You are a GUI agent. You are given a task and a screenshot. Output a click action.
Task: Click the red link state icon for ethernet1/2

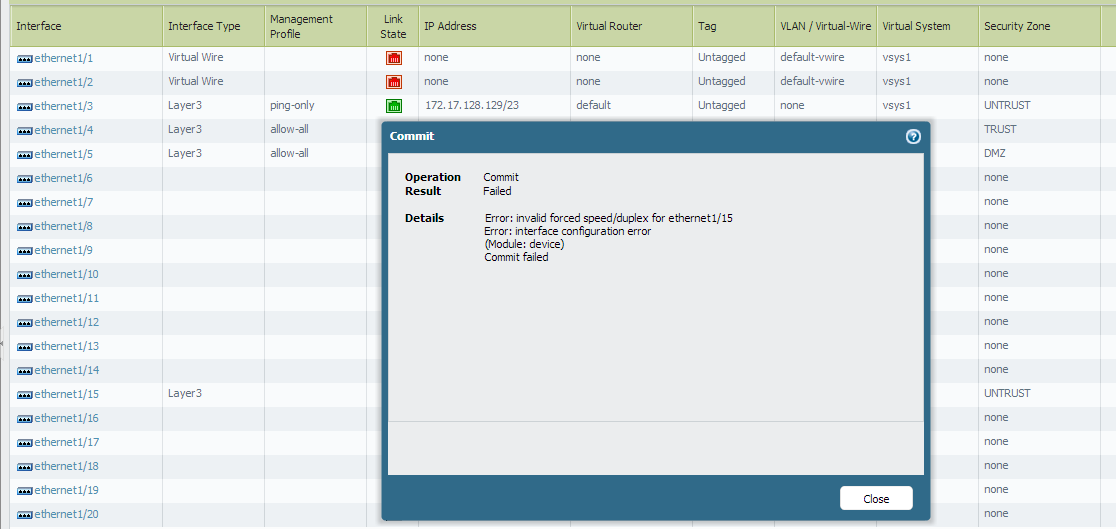394,82
